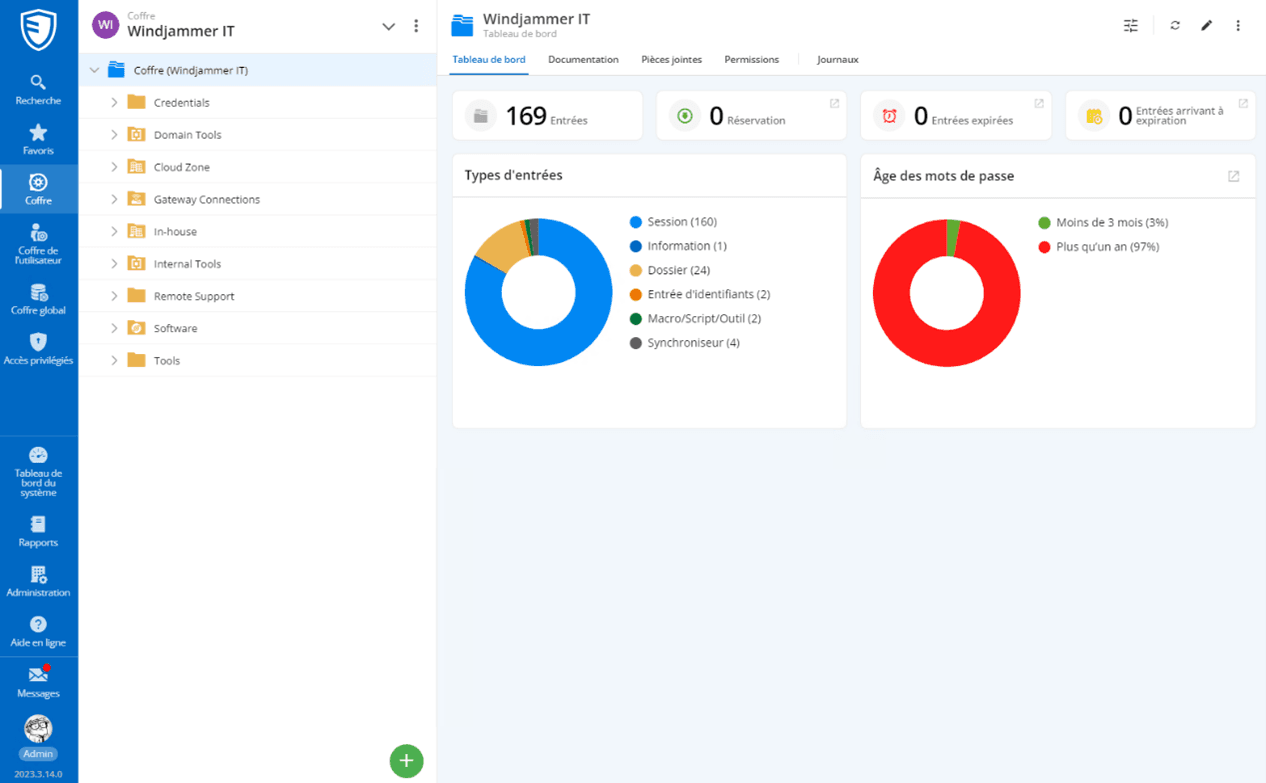Toggle the Session legend item in chart
The image size is (1266, 783).
tap(681, 222)
